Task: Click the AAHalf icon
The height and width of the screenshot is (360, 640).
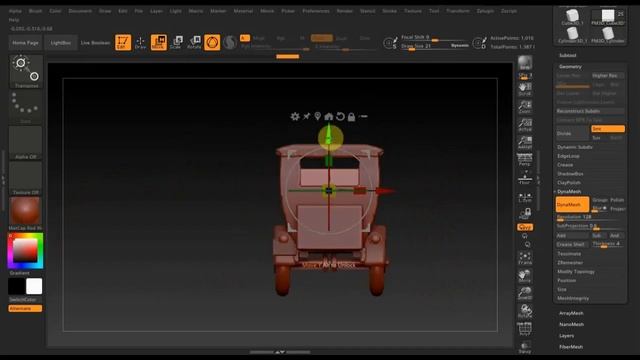Action: pyautogui.click(x=525, y=143)
